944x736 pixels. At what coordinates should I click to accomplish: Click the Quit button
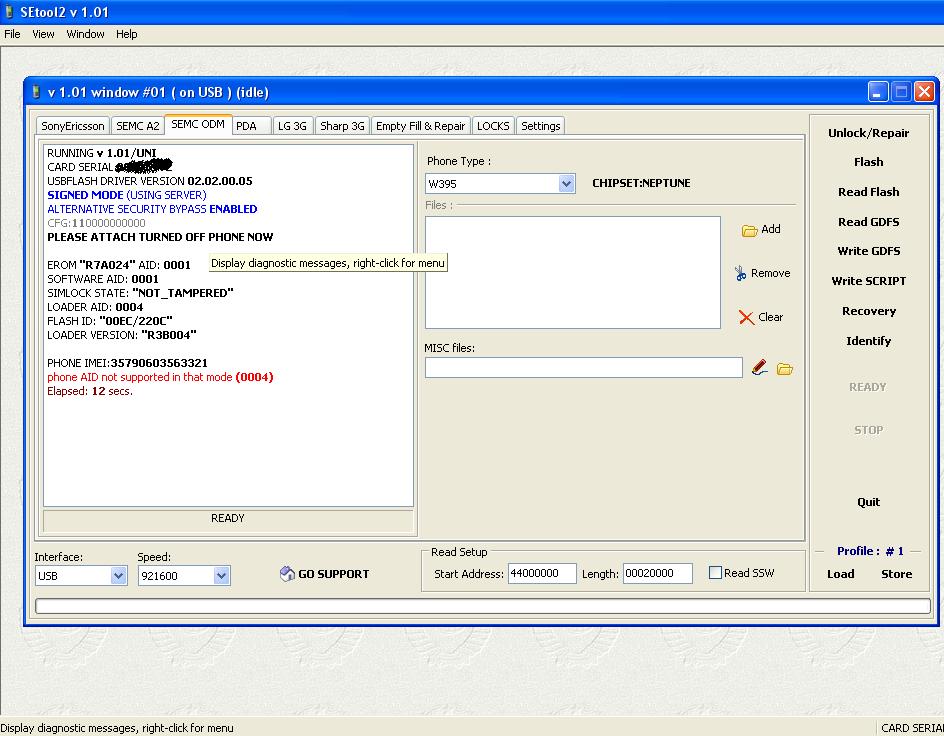coord(868,502)
